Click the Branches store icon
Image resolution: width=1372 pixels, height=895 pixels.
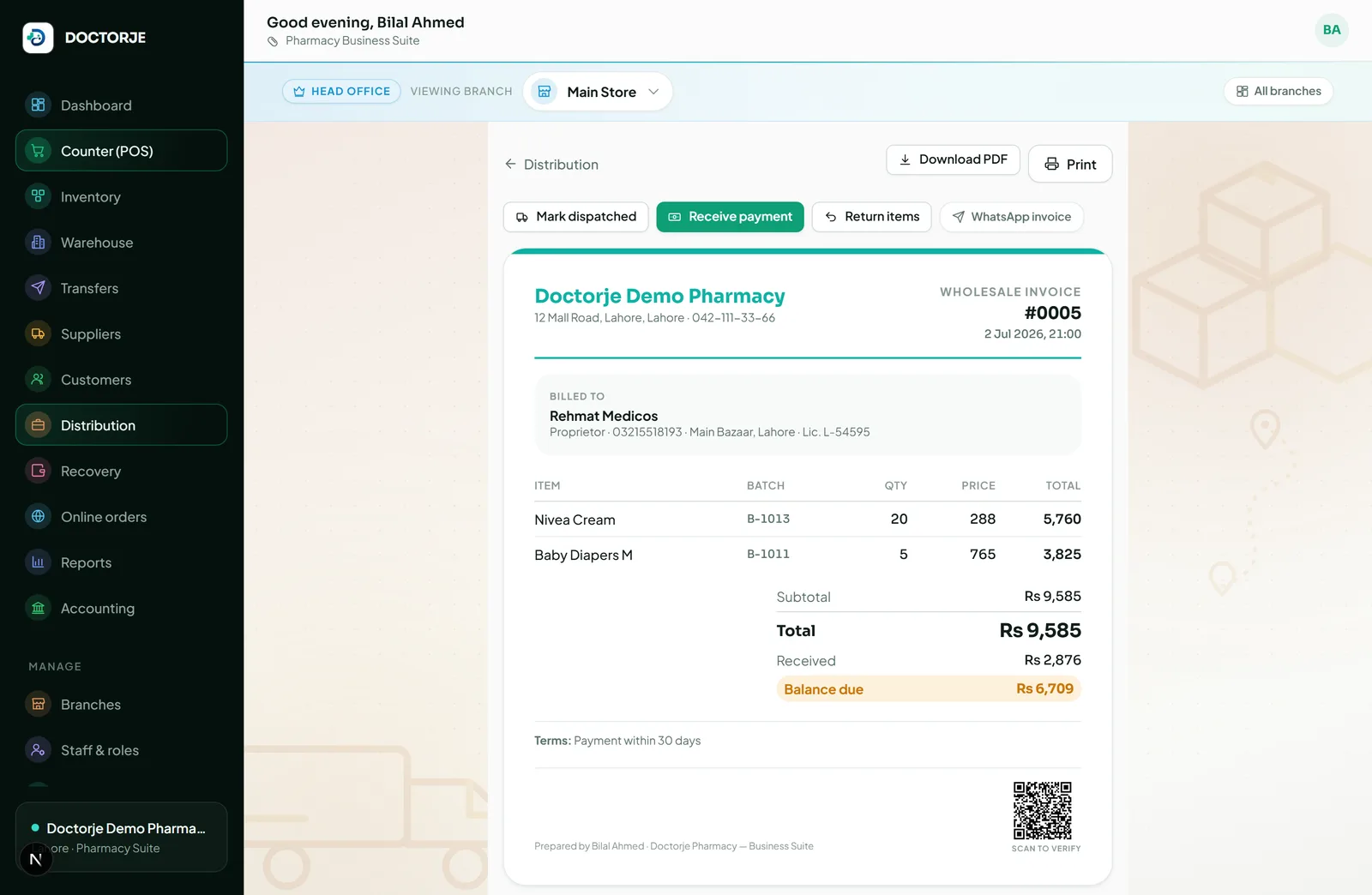pyautogui.click(x=38, y=705)
